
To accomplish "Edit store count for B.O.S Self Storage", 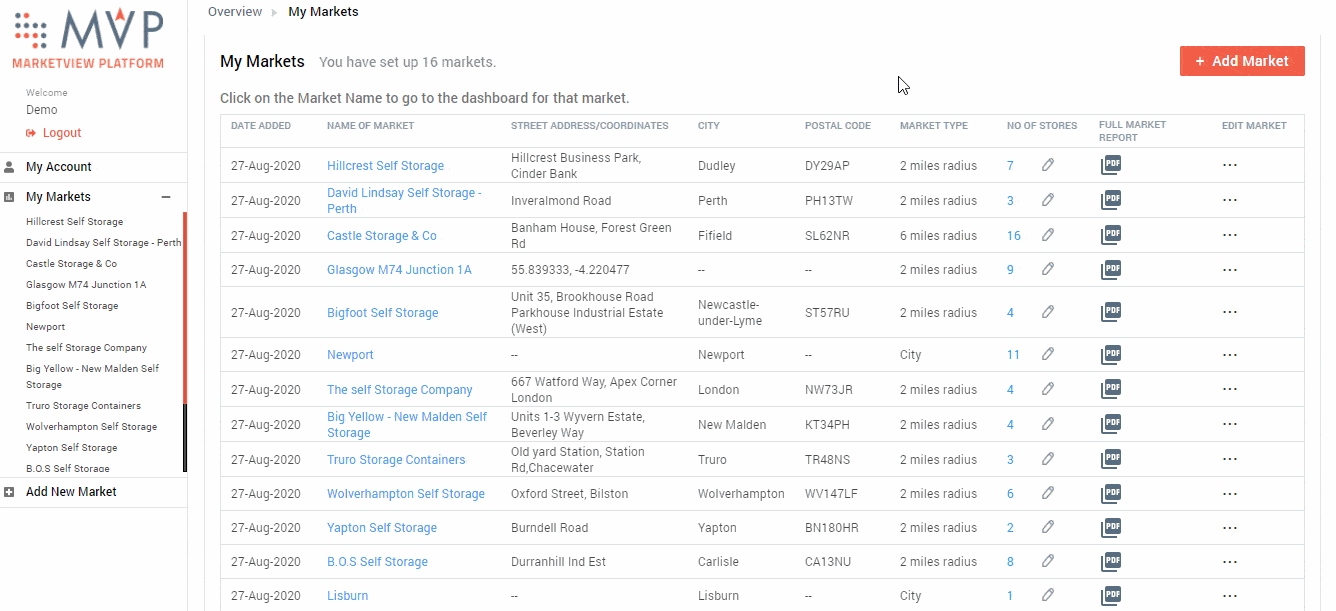I will pyautogui.click(x=1048, y=561).
